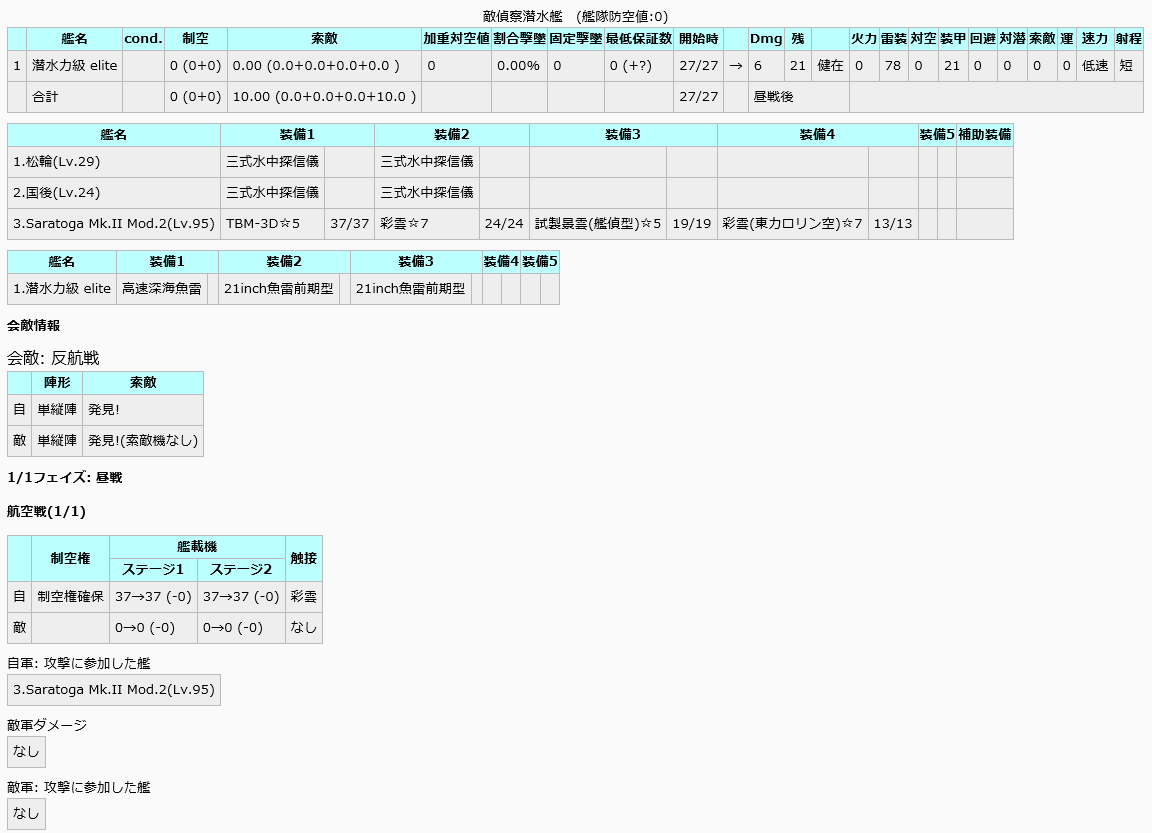The height and width of the screenshot is (833, 1152).
Task: Click the cond. column header
Action: [143, 39]
